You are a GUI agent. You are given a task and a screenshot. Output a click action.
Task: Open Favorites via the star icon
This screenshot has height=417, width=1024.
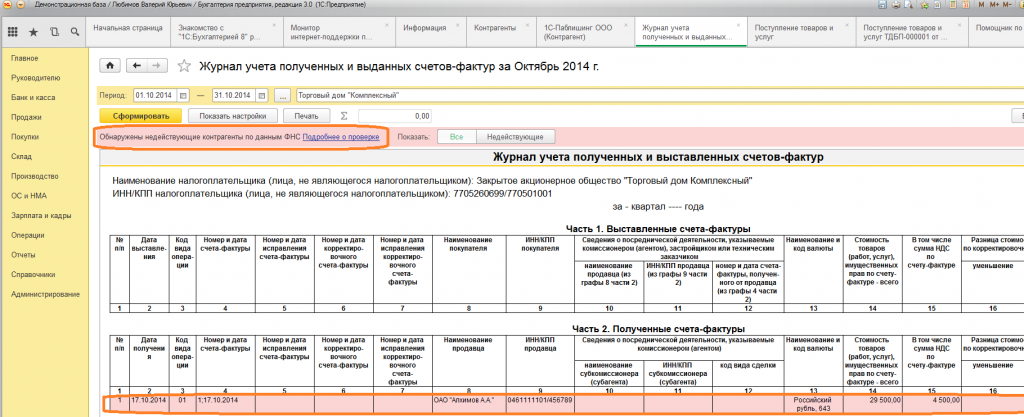34,33
